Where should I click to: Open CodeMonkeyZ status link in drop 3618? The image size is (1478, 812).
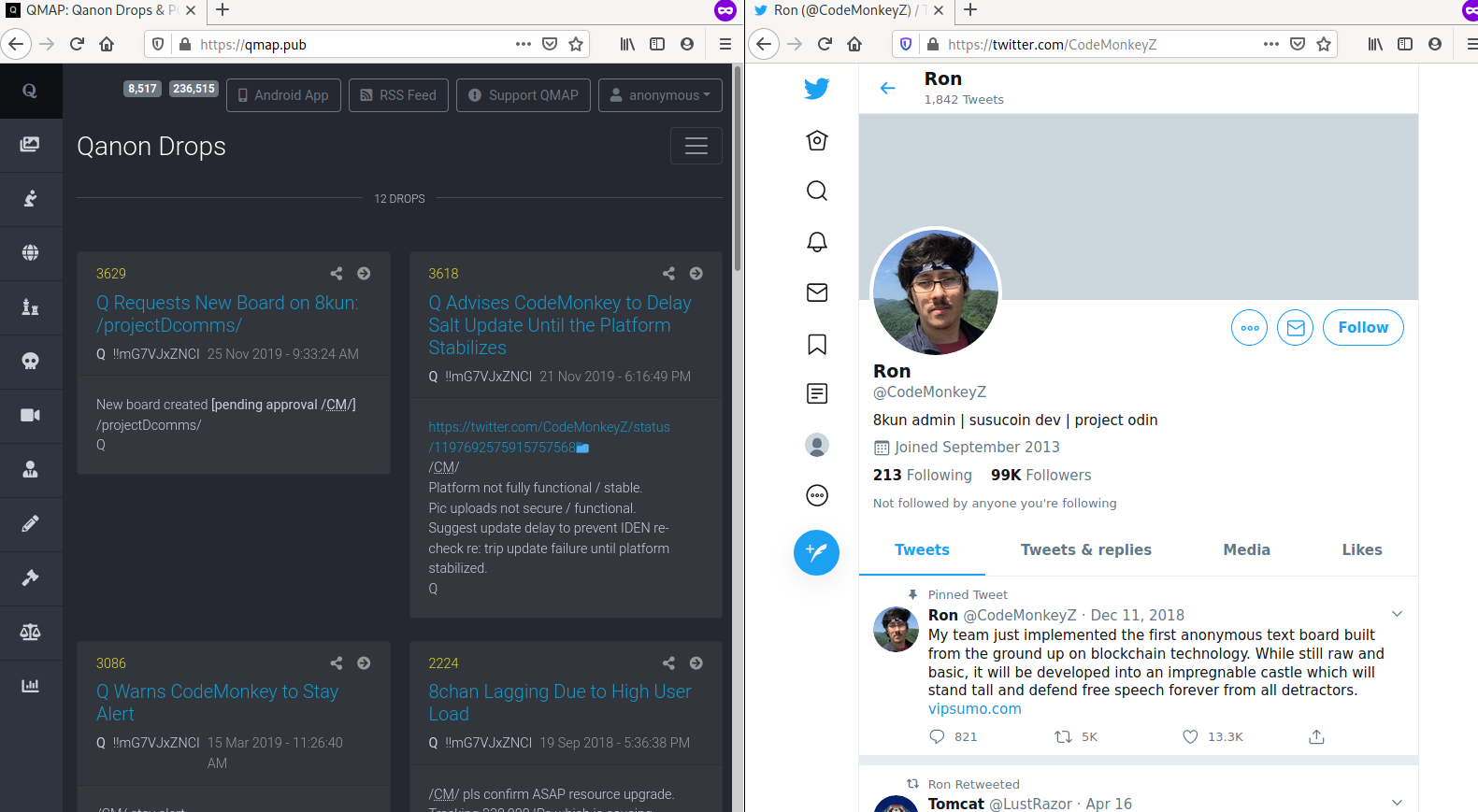550,437
